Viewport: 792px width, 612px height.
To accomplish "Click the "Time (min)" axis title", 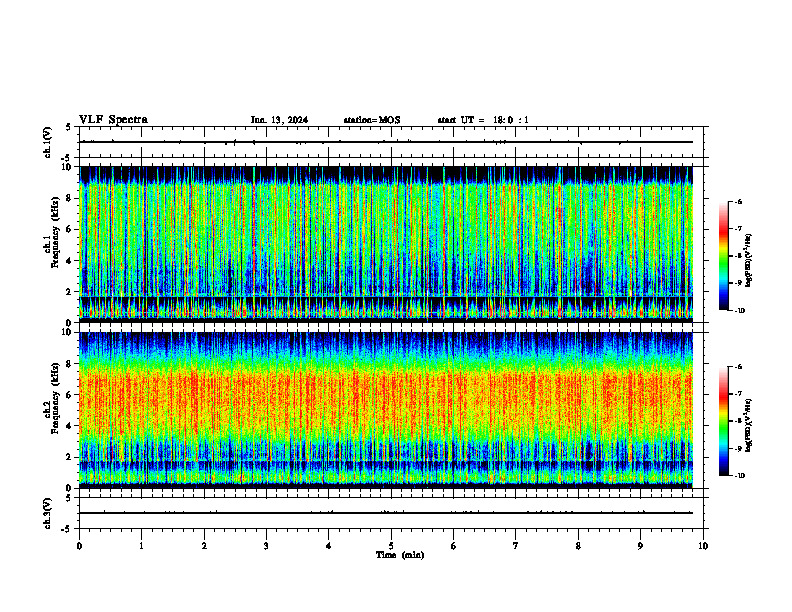I will coord(400,555).
